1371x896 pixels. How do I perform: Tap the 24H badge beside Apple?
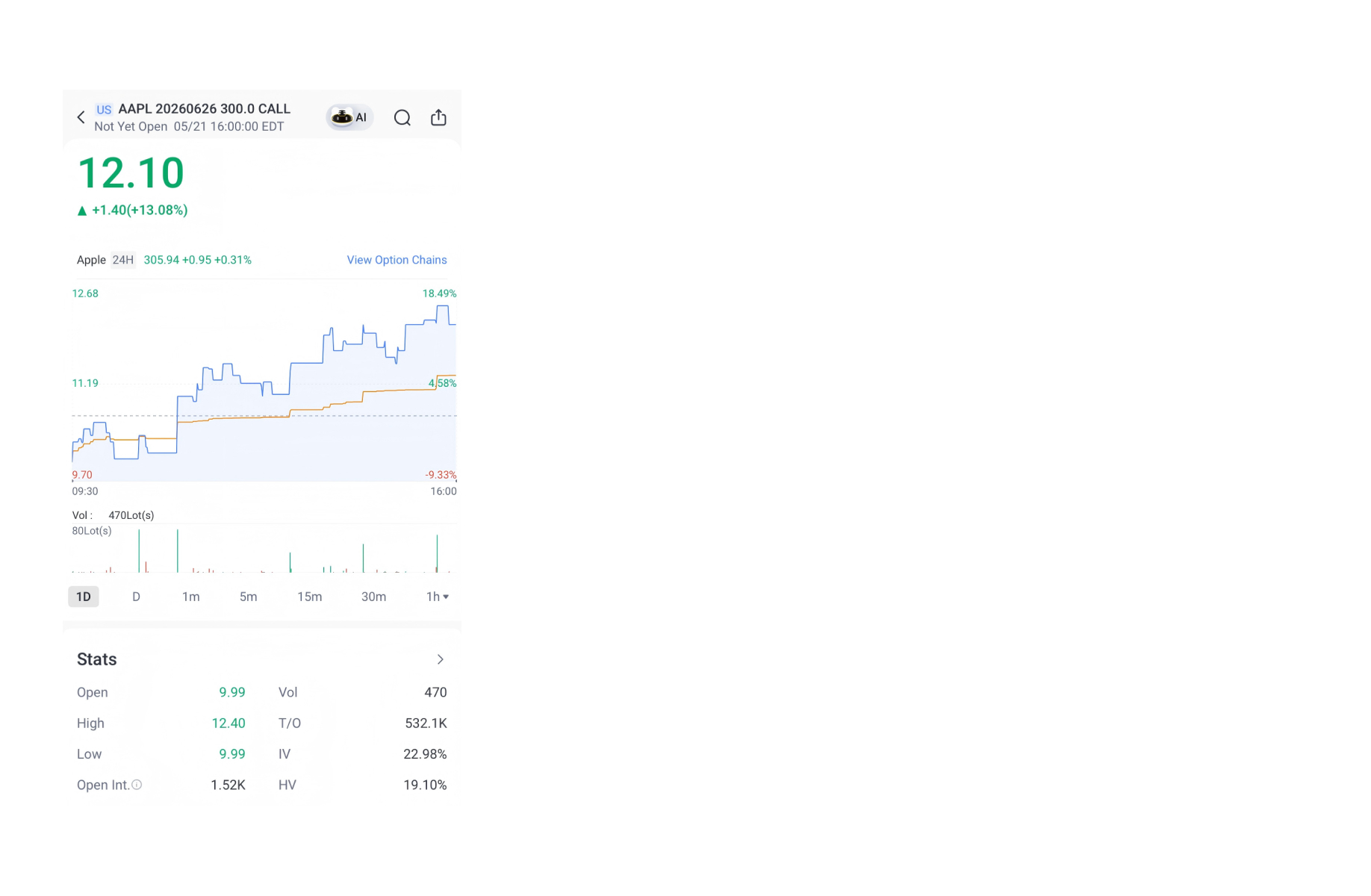(x=123, y=260)
